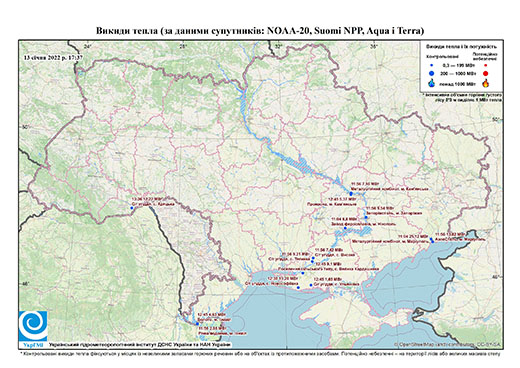Click the blue marker at Kamianske metallurgical plant
This screenshot has width=520, height=368.
tap(351, 194)
